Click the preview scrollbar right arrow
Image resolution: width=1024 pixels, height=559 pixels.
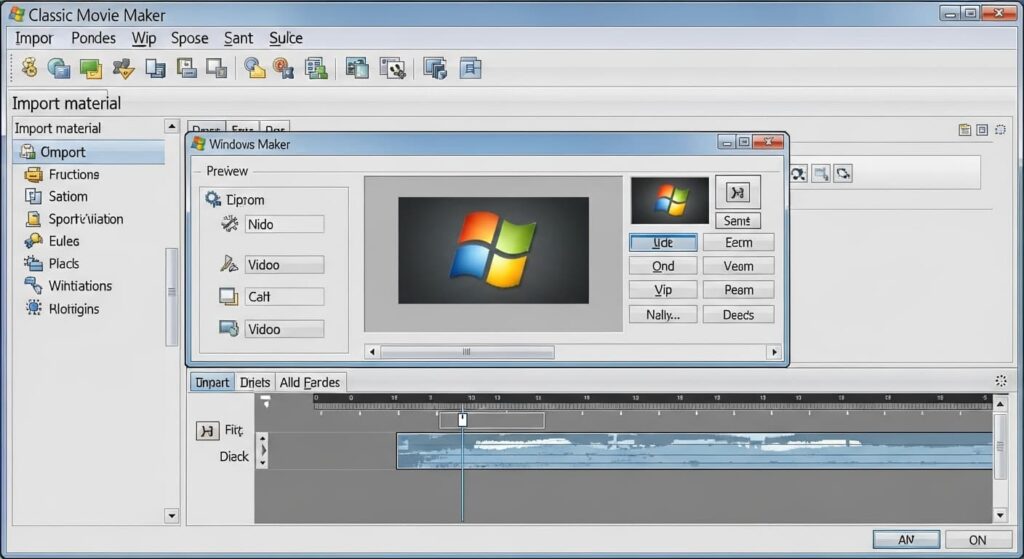[x=774, y=352]
